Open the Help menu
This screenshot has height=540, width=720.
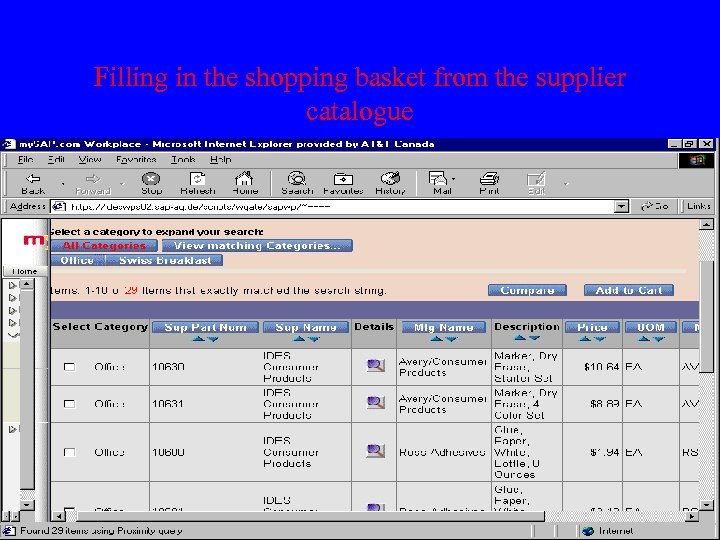click(x=220, y=159)
